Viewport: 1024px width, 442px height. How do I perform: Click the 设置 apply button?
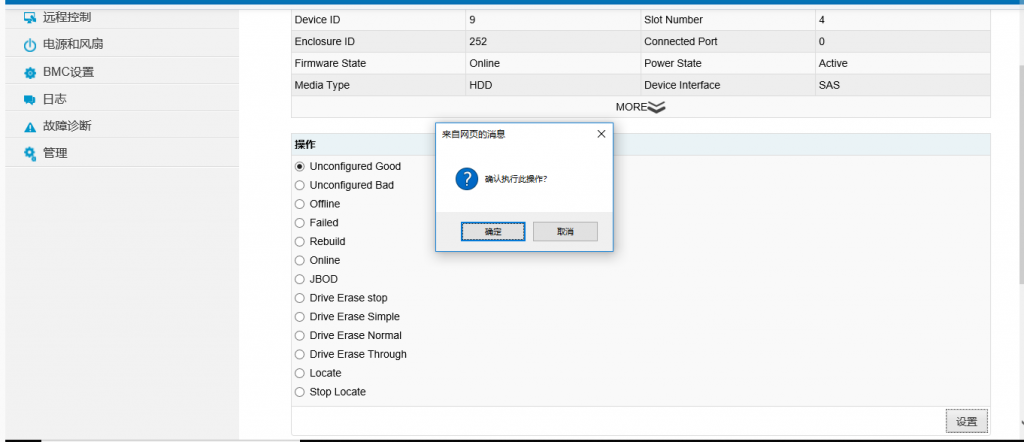click(x=966, y=421)
